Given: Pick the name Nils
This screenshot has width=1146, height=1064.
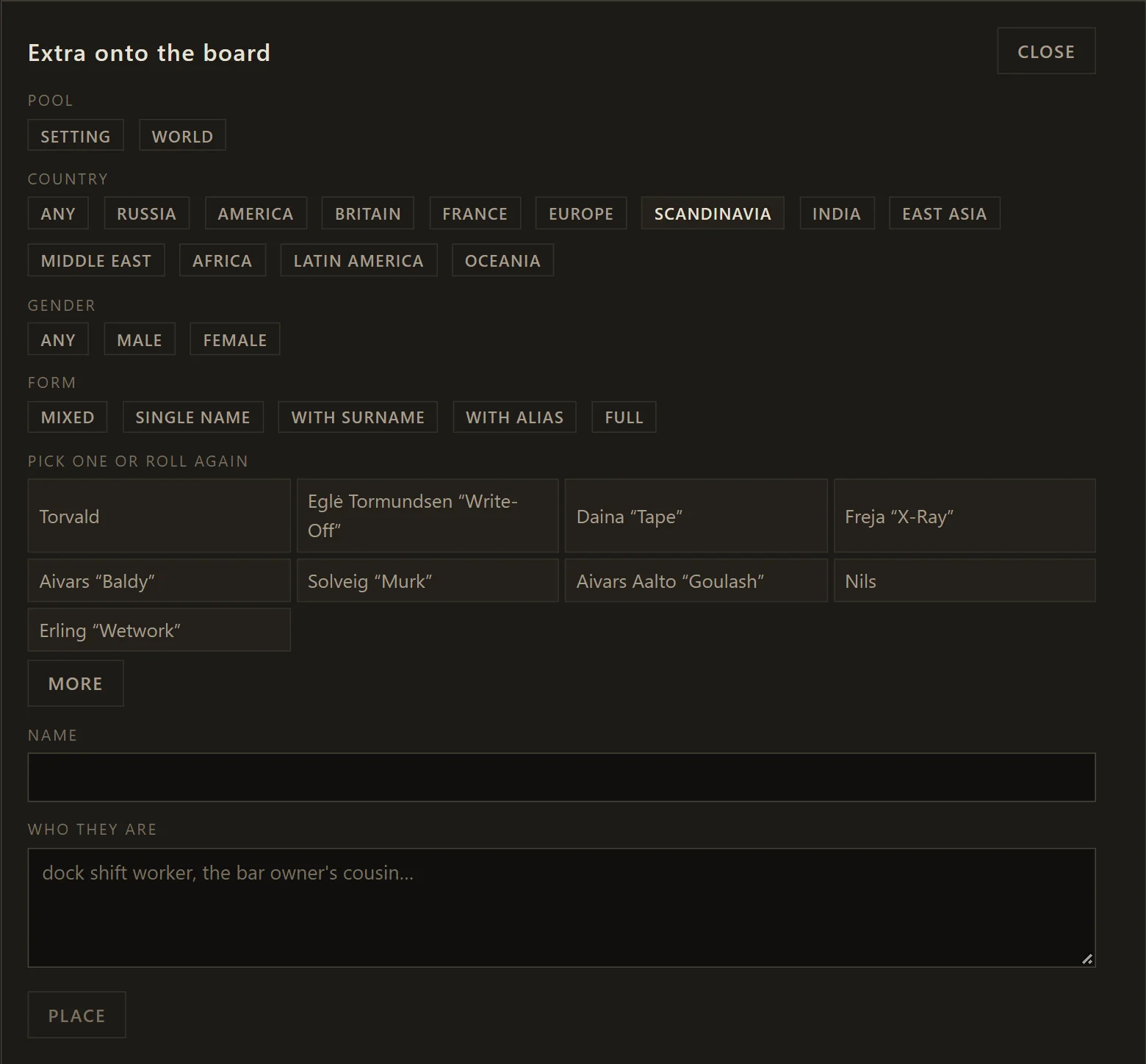Looking at the screenshot, I should 965,580.
